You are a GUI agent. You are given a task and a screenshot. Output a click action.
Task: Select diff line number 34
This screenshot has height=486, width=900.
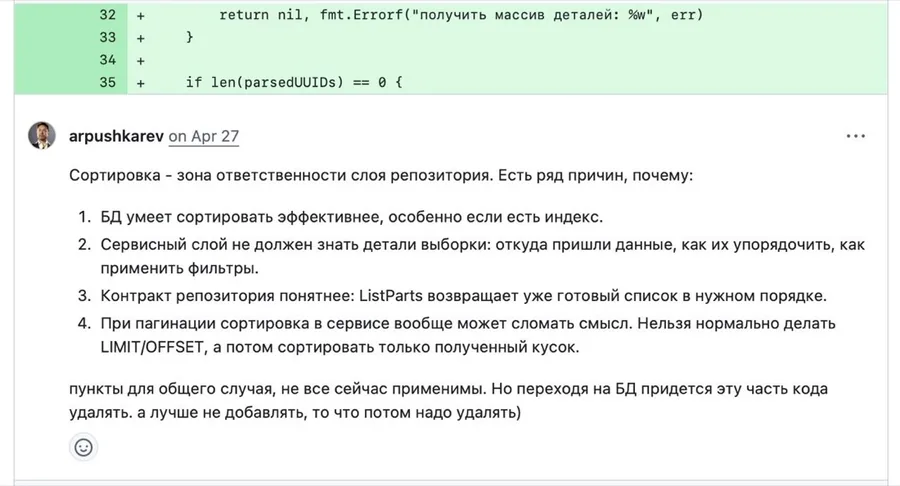click(x=107, y=60)
